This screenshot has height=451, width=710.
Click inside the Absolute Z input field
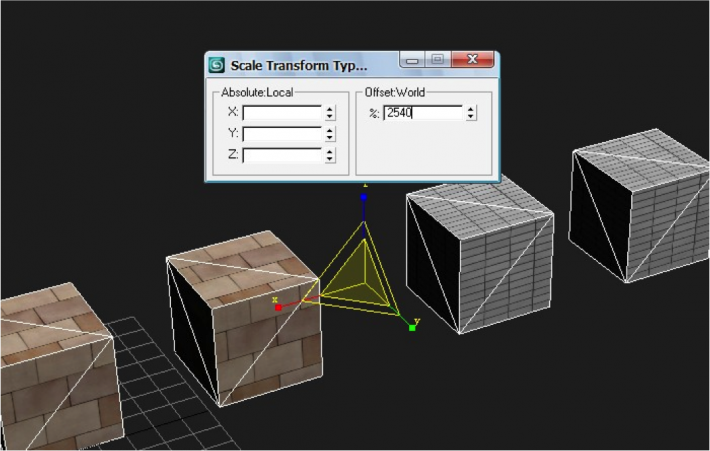[282, 155]
